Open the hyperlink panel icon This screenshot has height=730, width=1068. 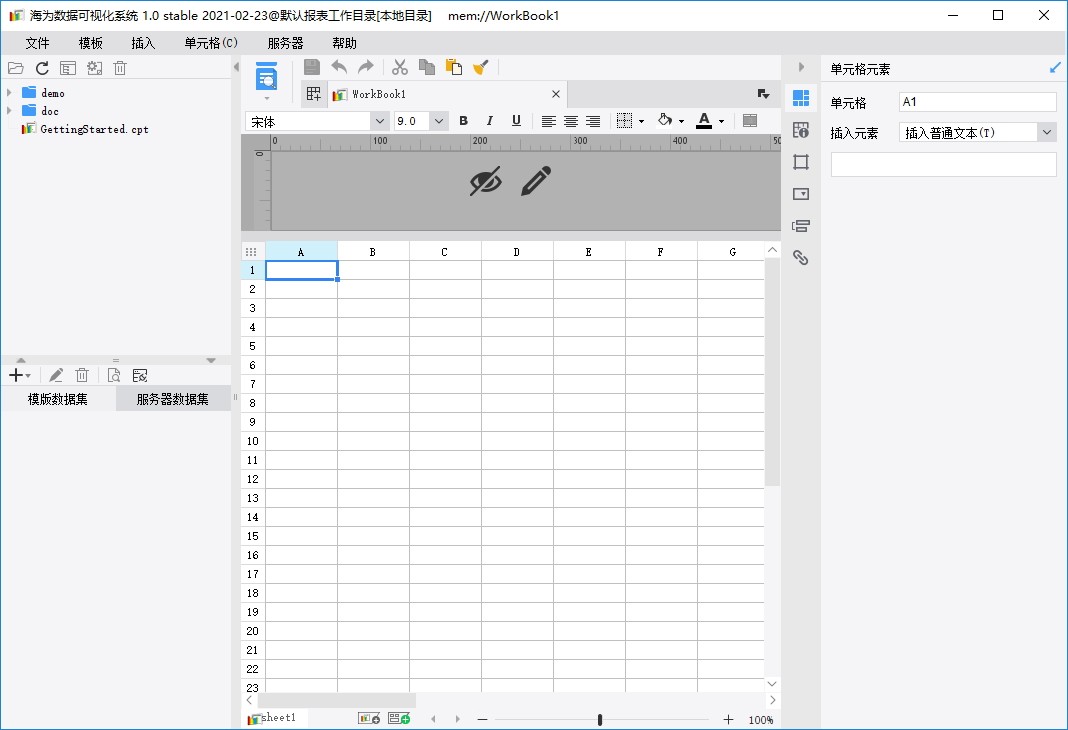tap(801, 257)
